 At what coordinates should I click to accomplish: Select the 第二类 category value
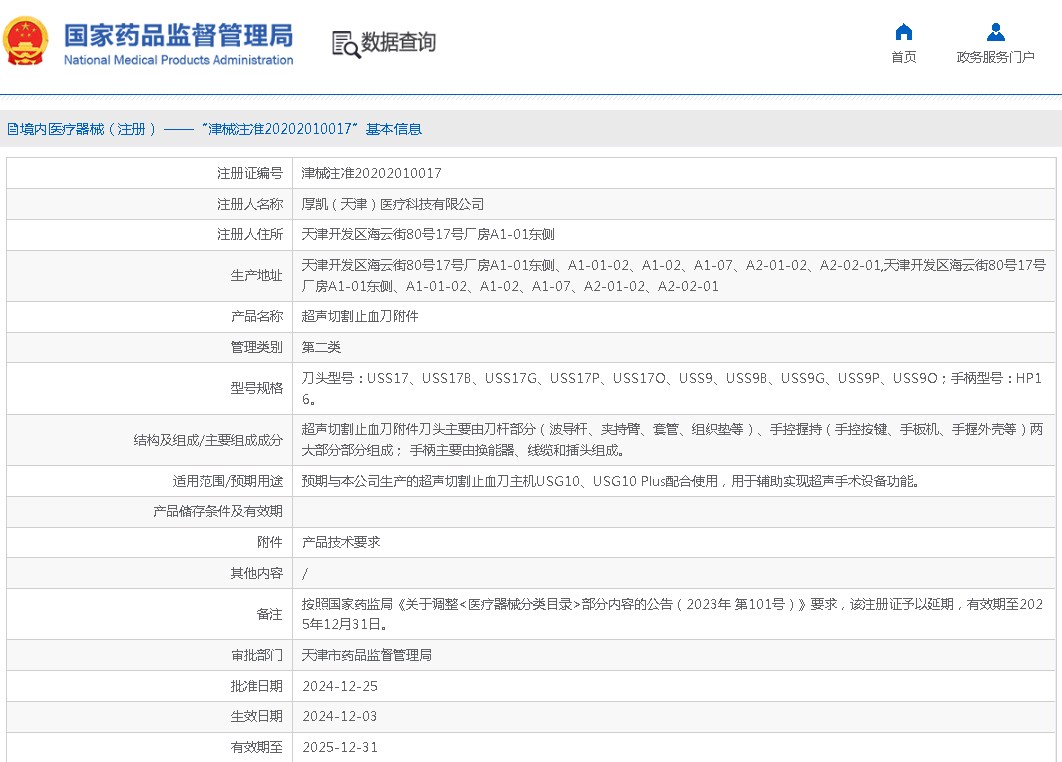pos(321,347)
